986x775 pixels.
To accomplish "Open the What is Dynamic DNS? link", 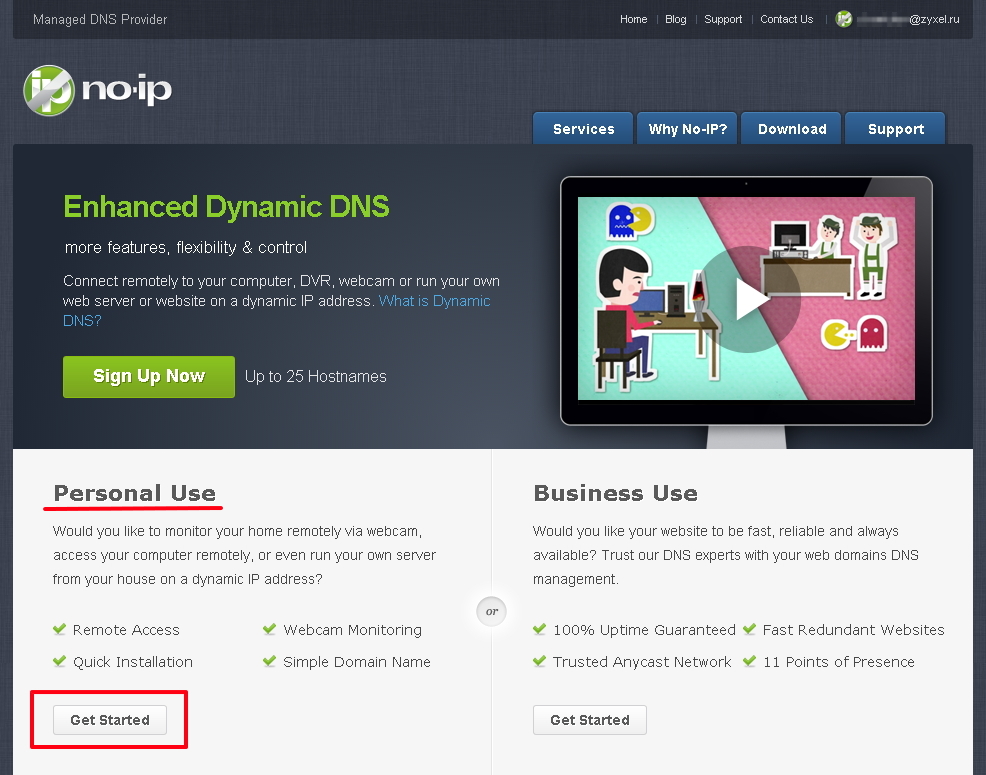I will tap(434, 301).
